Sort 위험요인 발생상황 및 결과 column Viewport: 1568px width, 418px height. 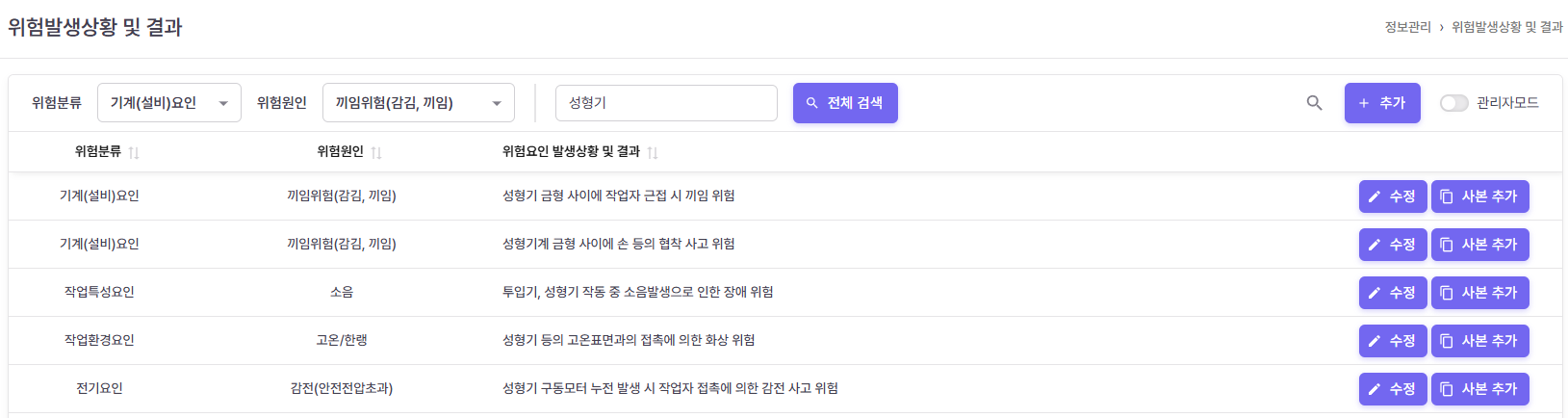[x=653, y=152]
